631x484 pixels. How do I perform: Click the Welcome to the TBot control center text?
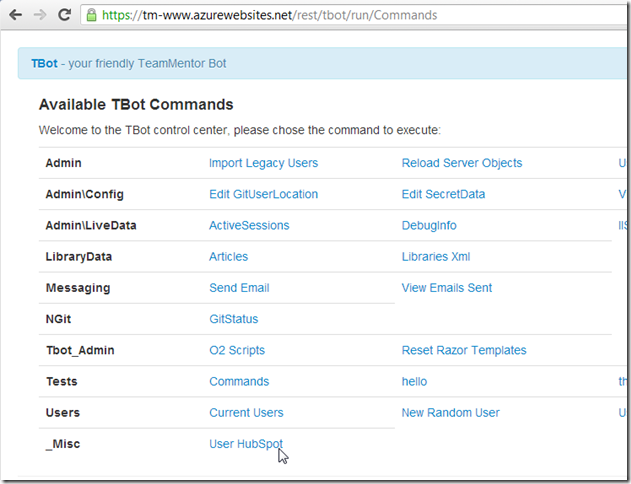[239, 130]
